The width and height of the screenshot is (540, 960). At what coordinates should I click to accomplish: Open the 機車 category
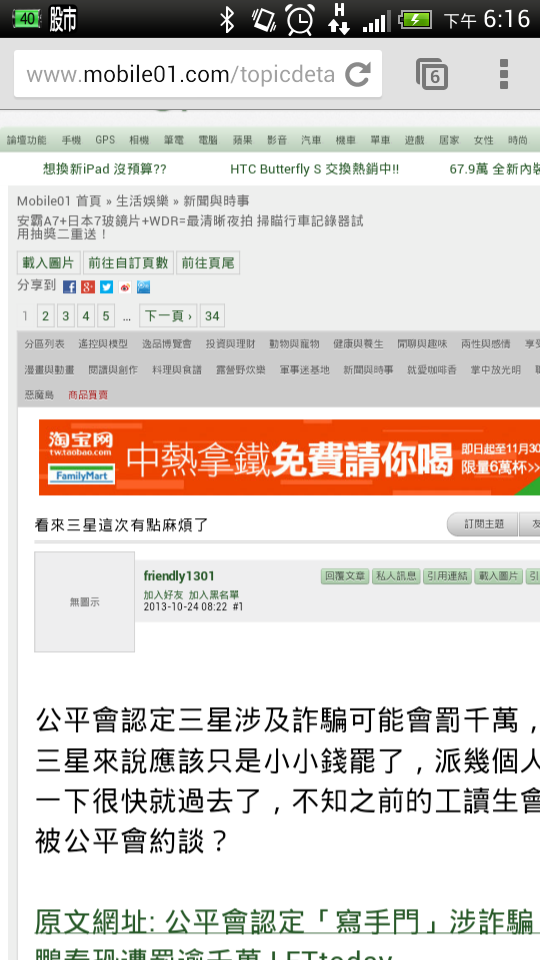(345, 140)
